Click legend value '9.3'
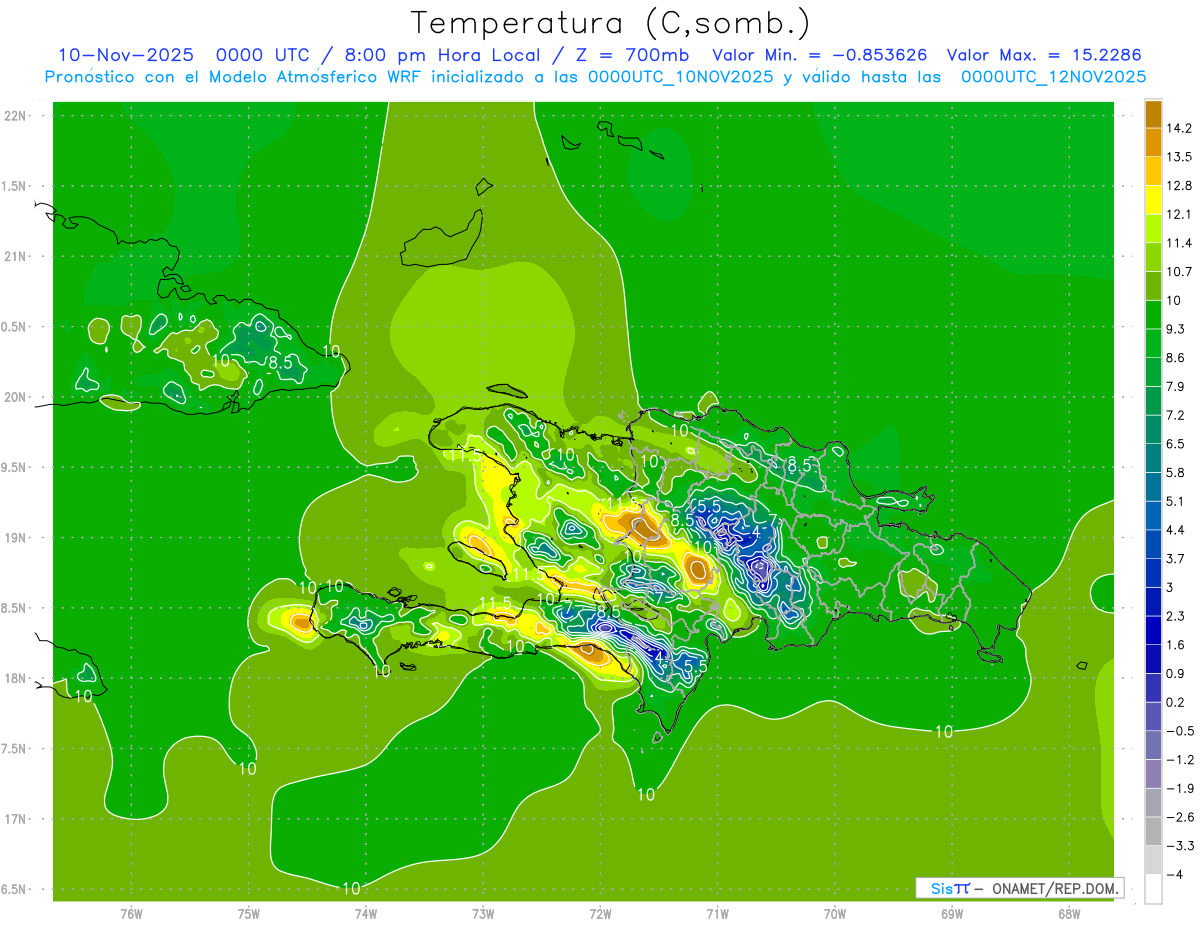The width and height of the screenshot is (1200, 927). pos(1175,329)
